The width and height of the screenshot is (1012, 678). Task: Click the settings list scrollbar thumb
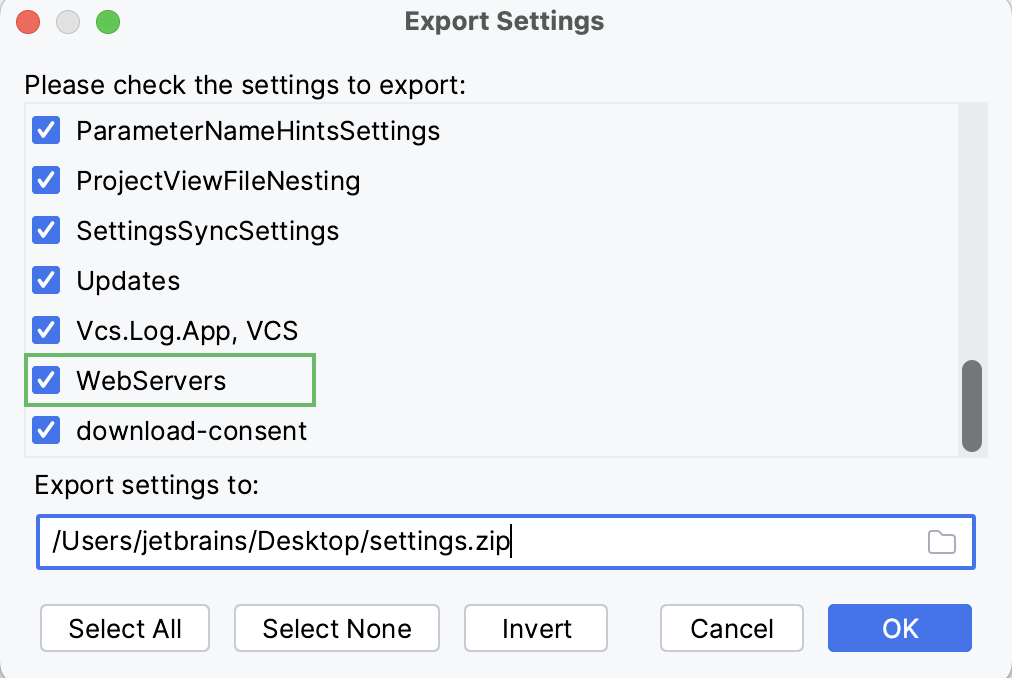(971, 406)
